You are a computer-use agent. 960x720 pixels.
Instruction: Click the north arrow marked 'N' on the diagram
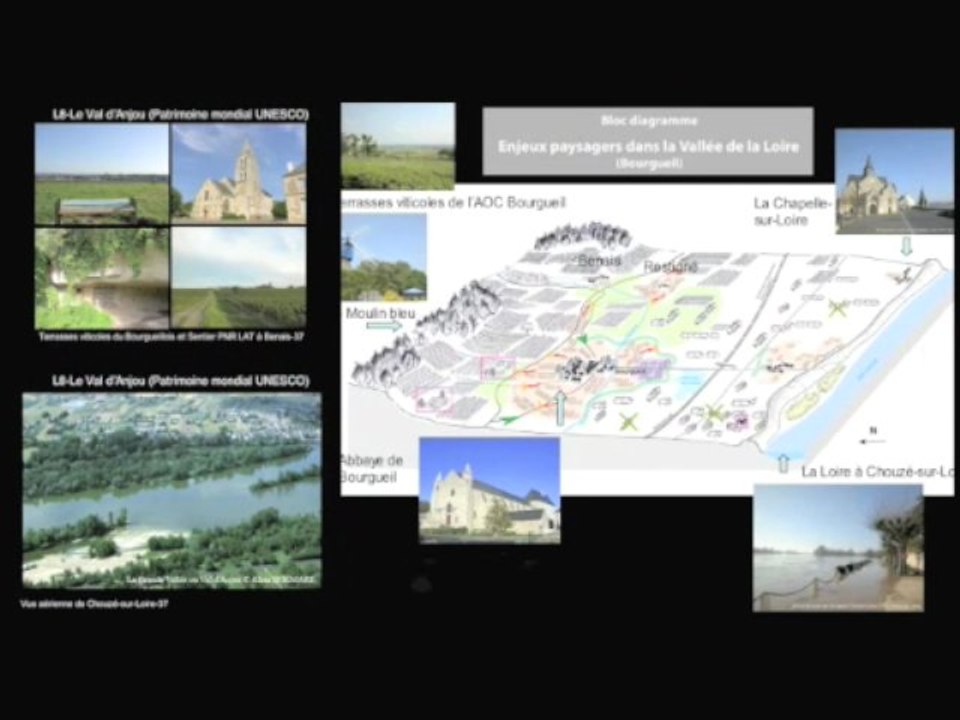[872, 437]
